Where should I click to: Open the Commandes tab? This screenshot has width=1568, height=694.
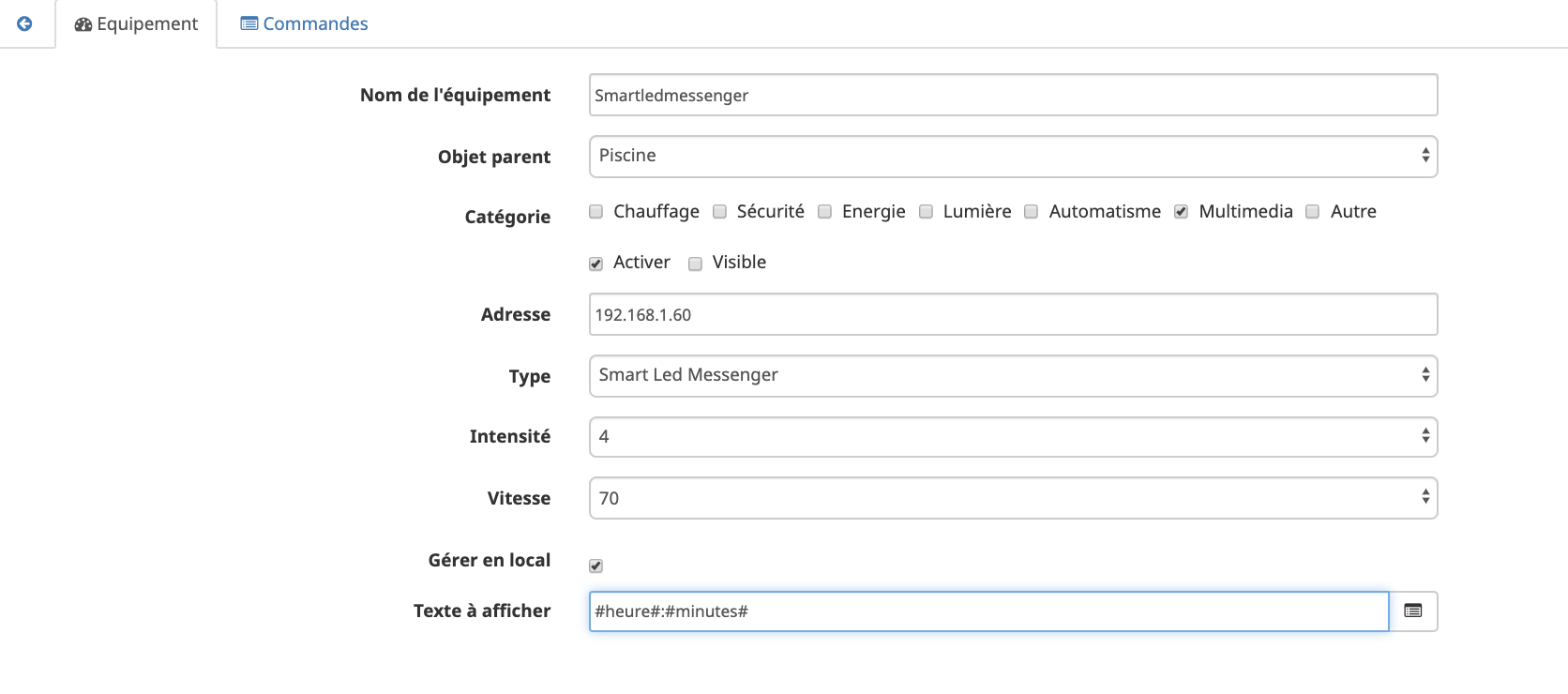coord(304,23)
